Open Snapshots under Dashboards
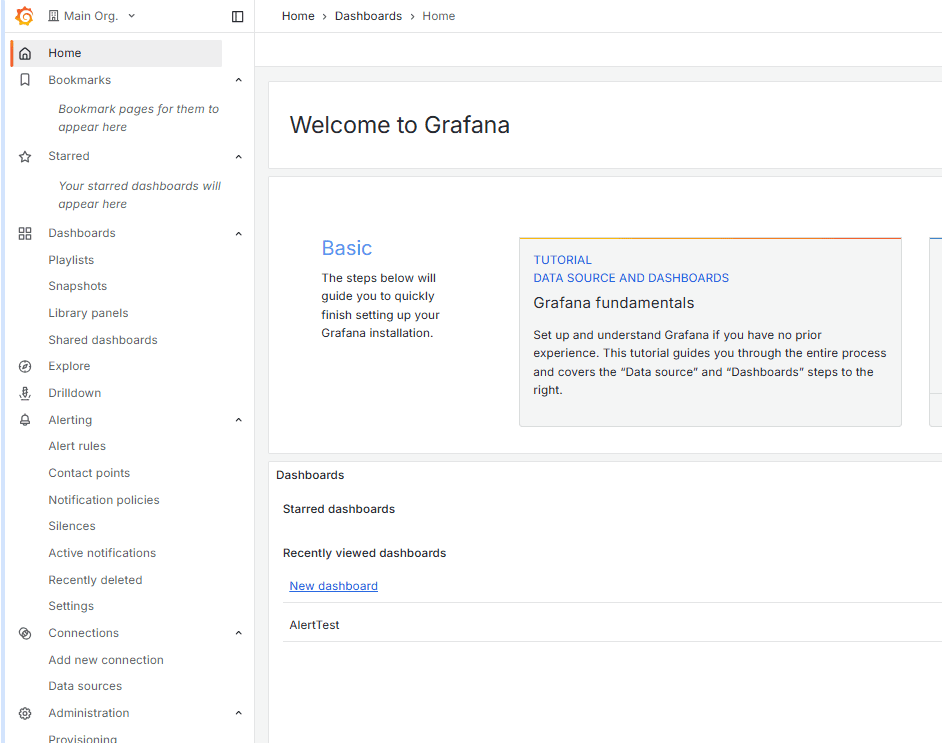 (x=78, y=286)
